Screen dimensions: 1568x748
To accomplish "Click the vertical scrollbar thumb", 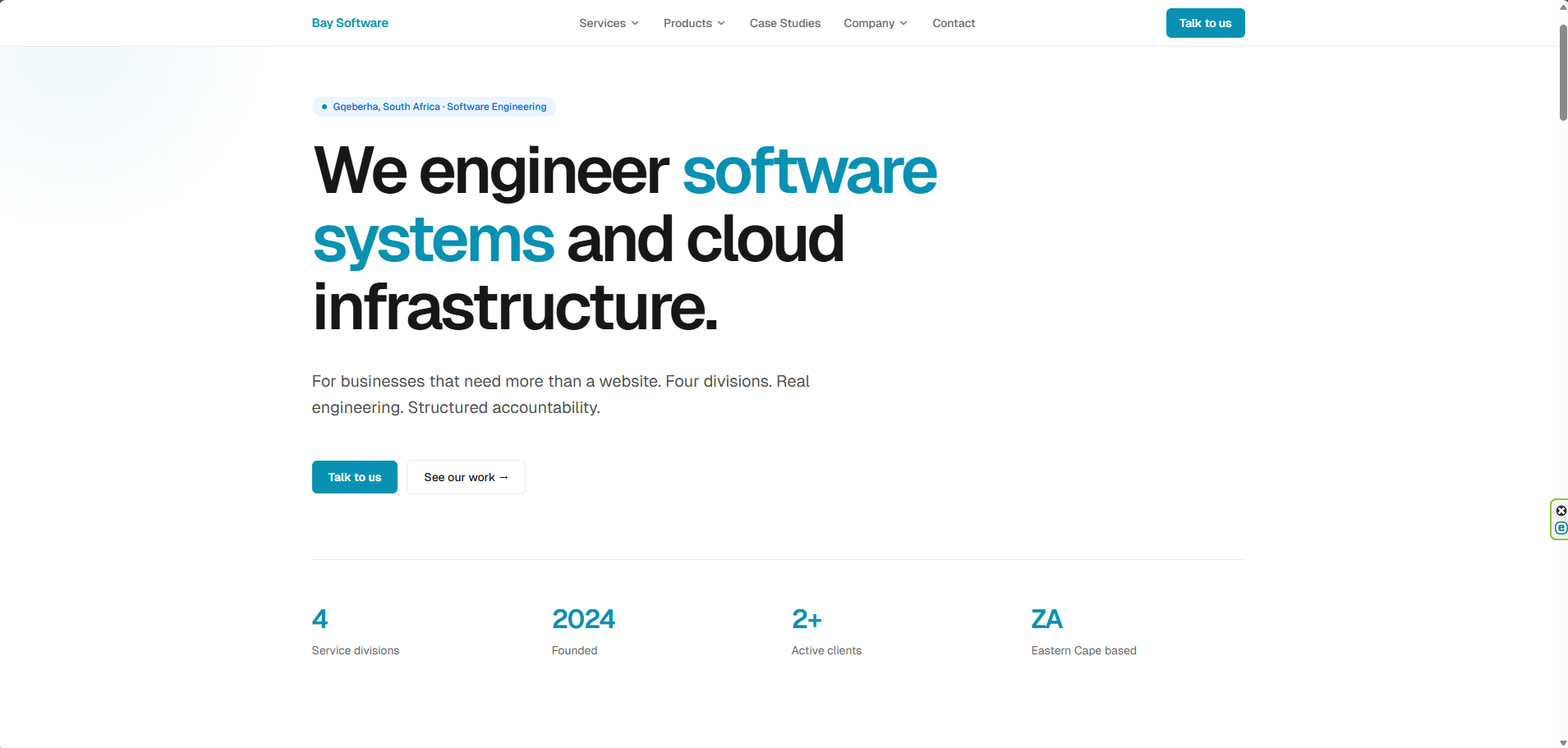I will tap(1563, 72).
